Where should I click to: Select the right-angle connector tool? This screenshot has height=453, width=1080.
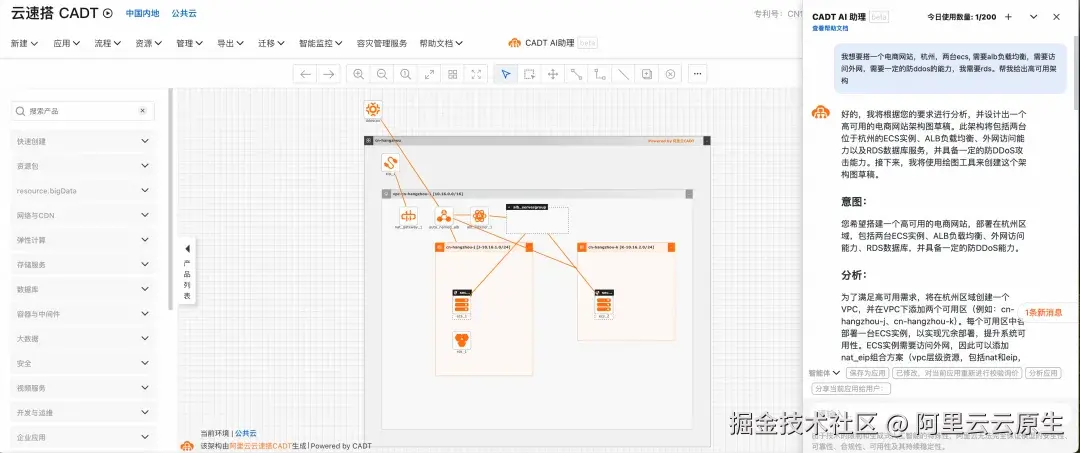tap(600, 74)
